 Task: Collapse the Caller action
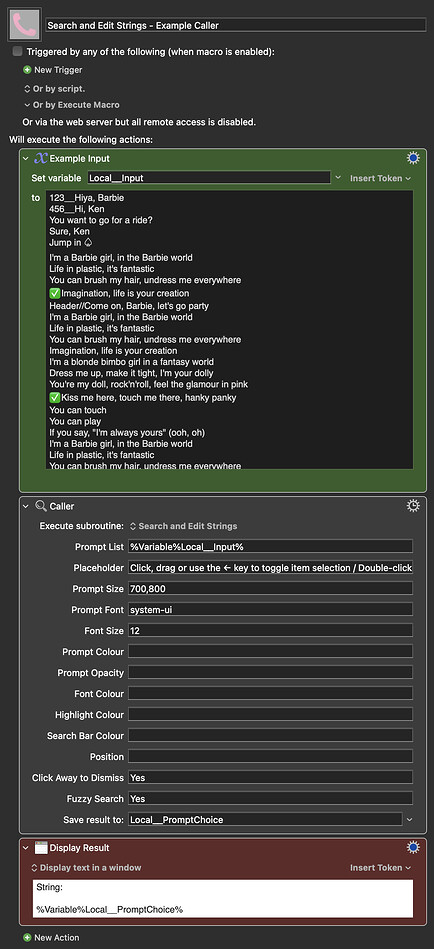point(25,506)
